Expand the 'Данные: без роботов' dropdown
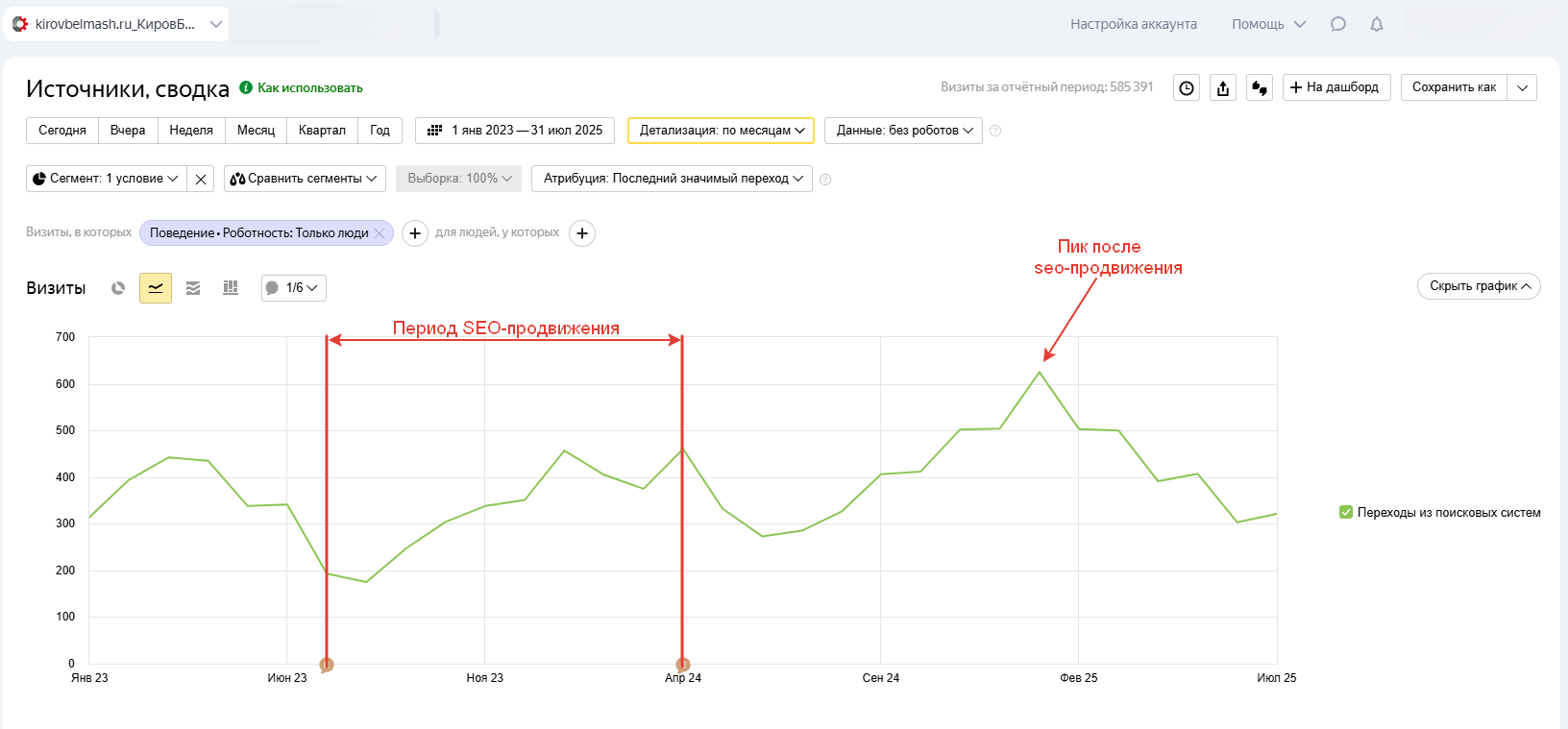 [x=903, y=131]
